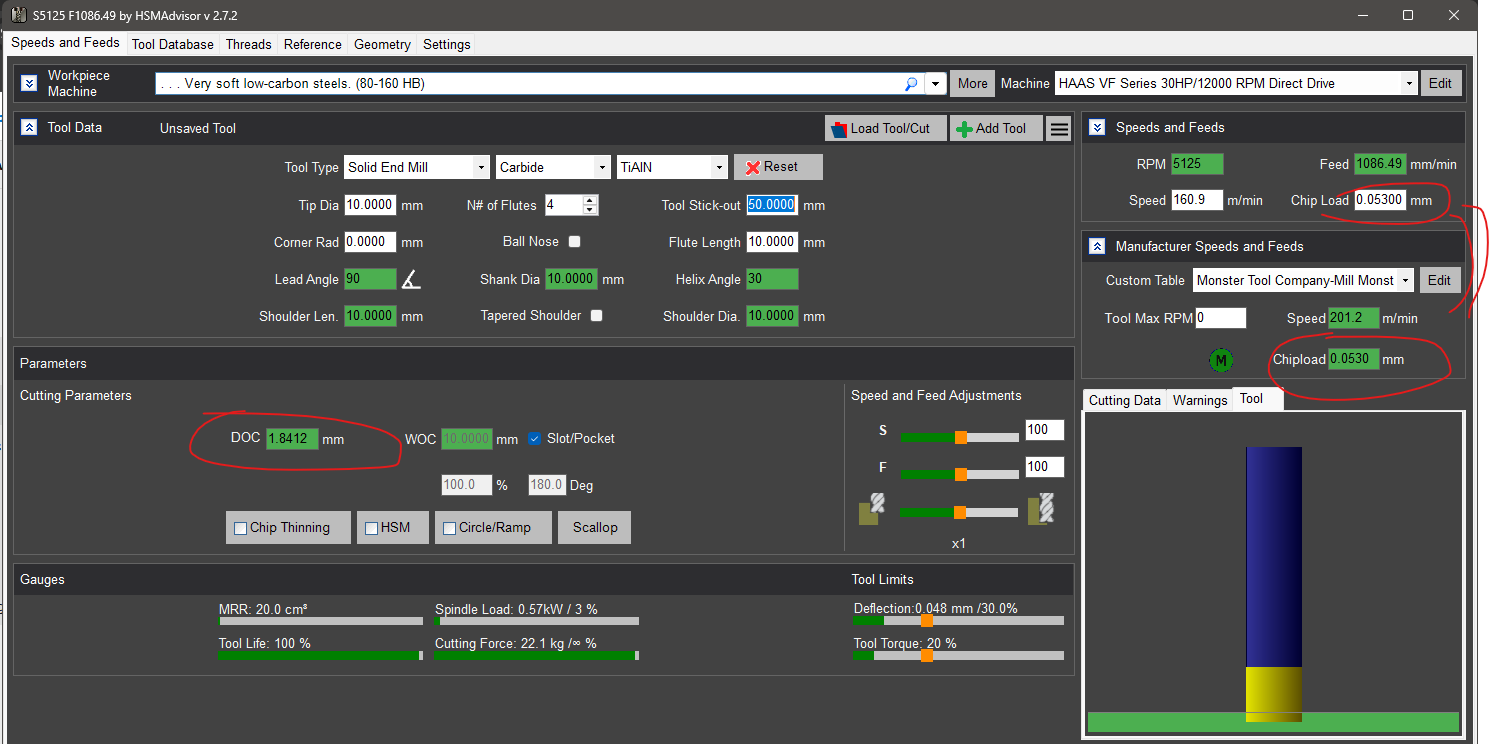Image resolution: width=1490 pixels, height=744 pixels.
Task: Click the Load Tool/Cut button
Action: (x=885, y=128)
